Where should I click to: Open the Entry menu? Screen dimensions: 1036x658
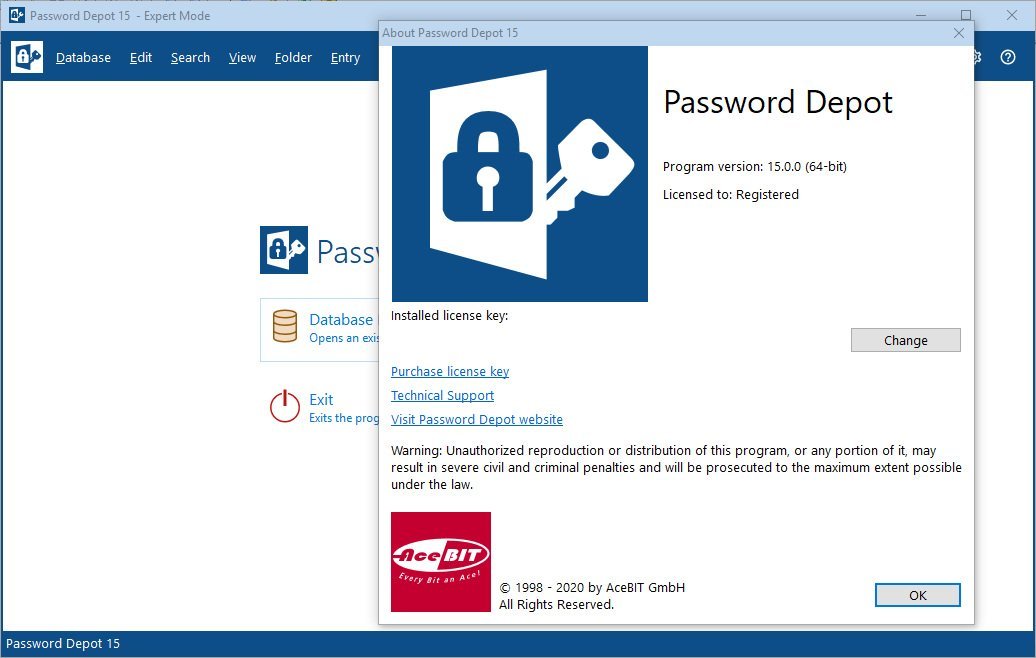[346, 57]
